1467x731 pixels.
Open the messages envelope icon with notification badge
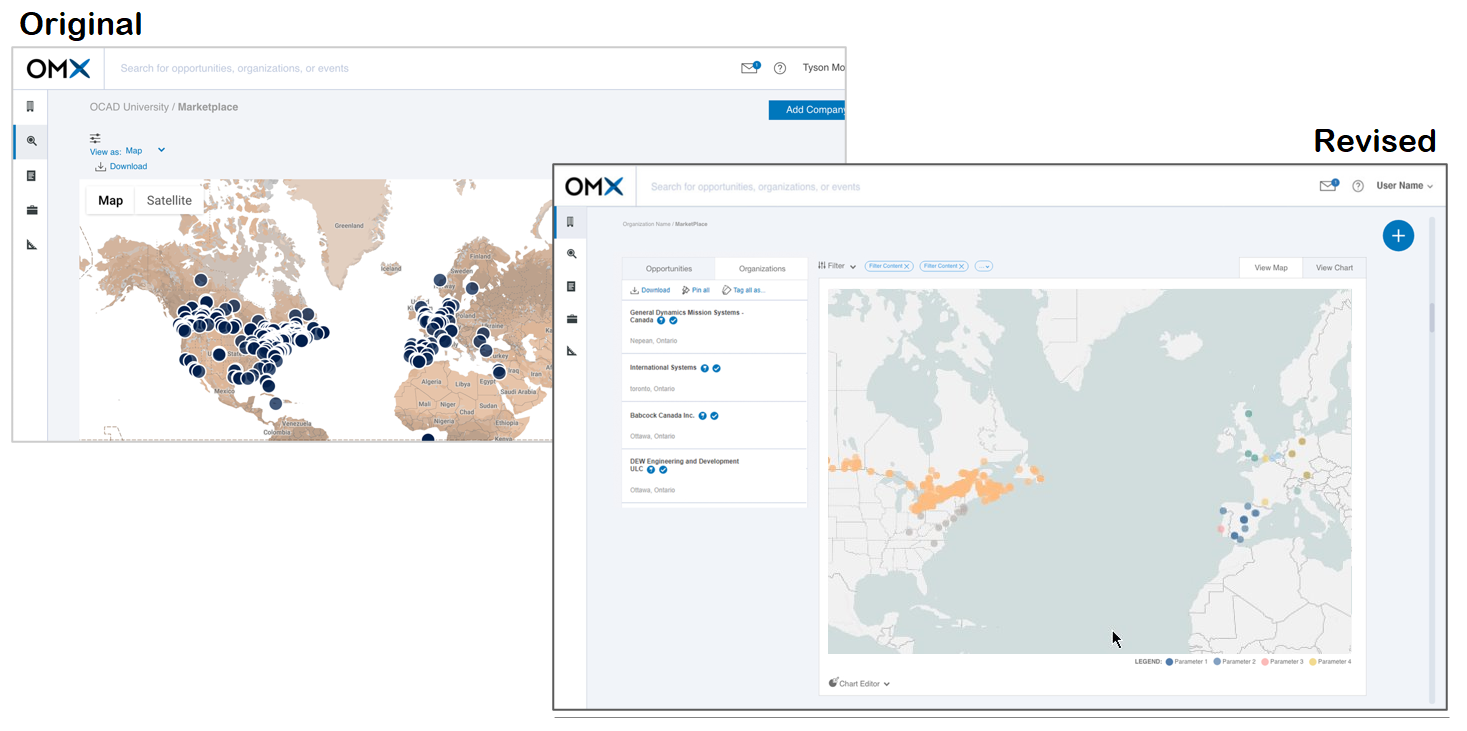(1328, 184)
